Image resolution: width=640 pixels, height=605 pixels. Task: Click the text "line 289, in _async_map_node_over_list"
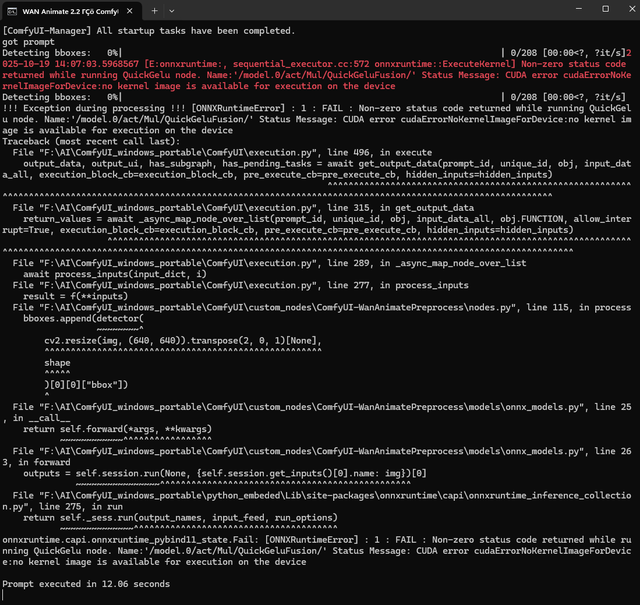point(427,263)
